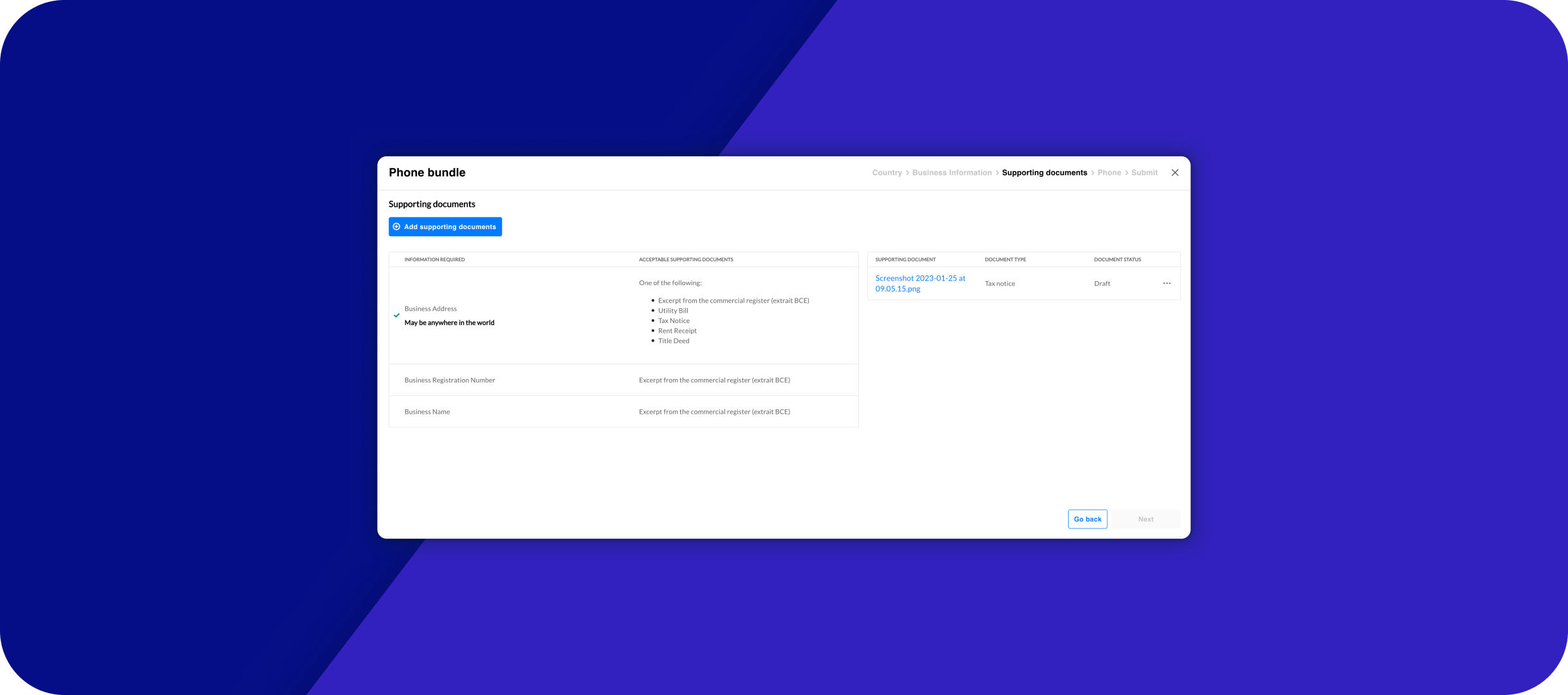Click the Supporting Document column header

[x=905, y=259]
